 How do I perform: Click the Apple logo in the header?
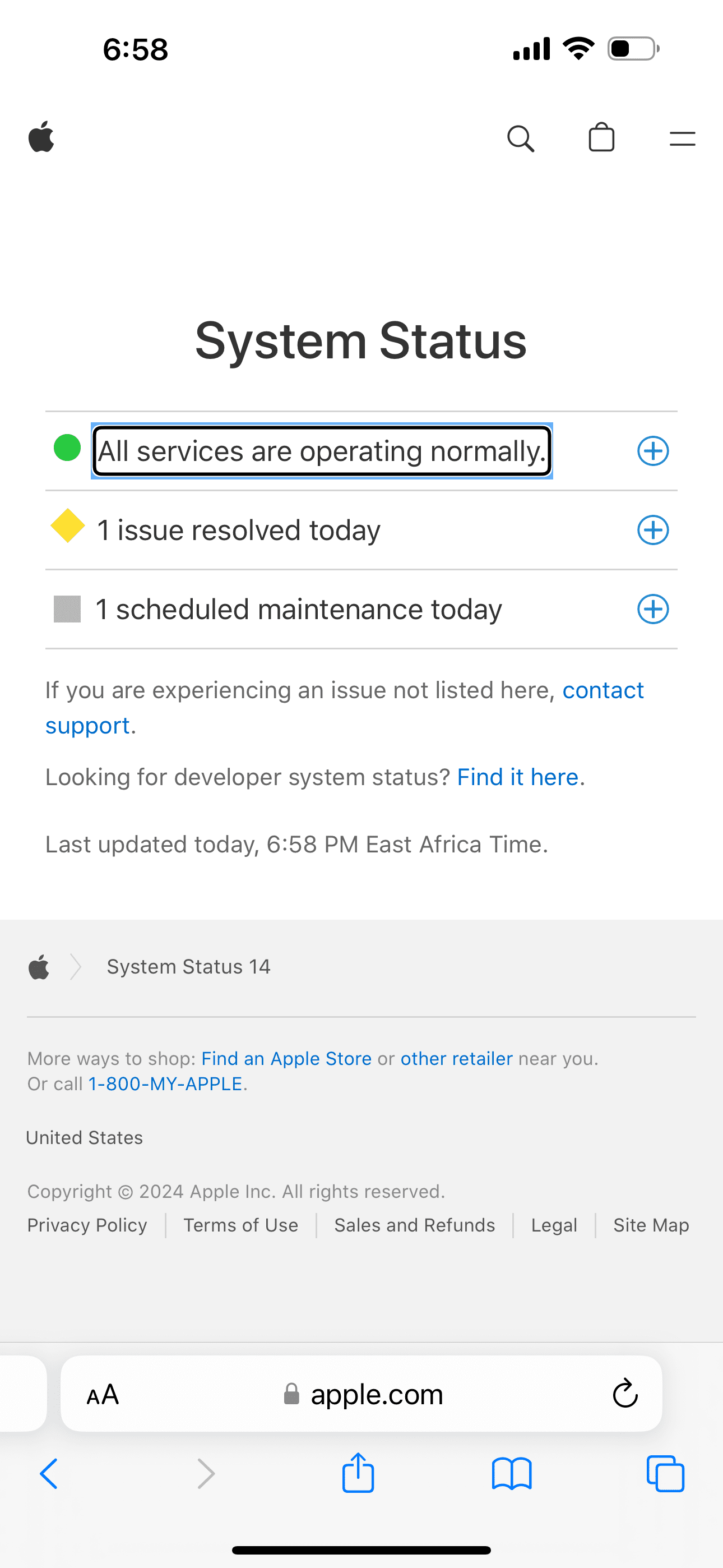pyautogui.click(x=41, y=137)
